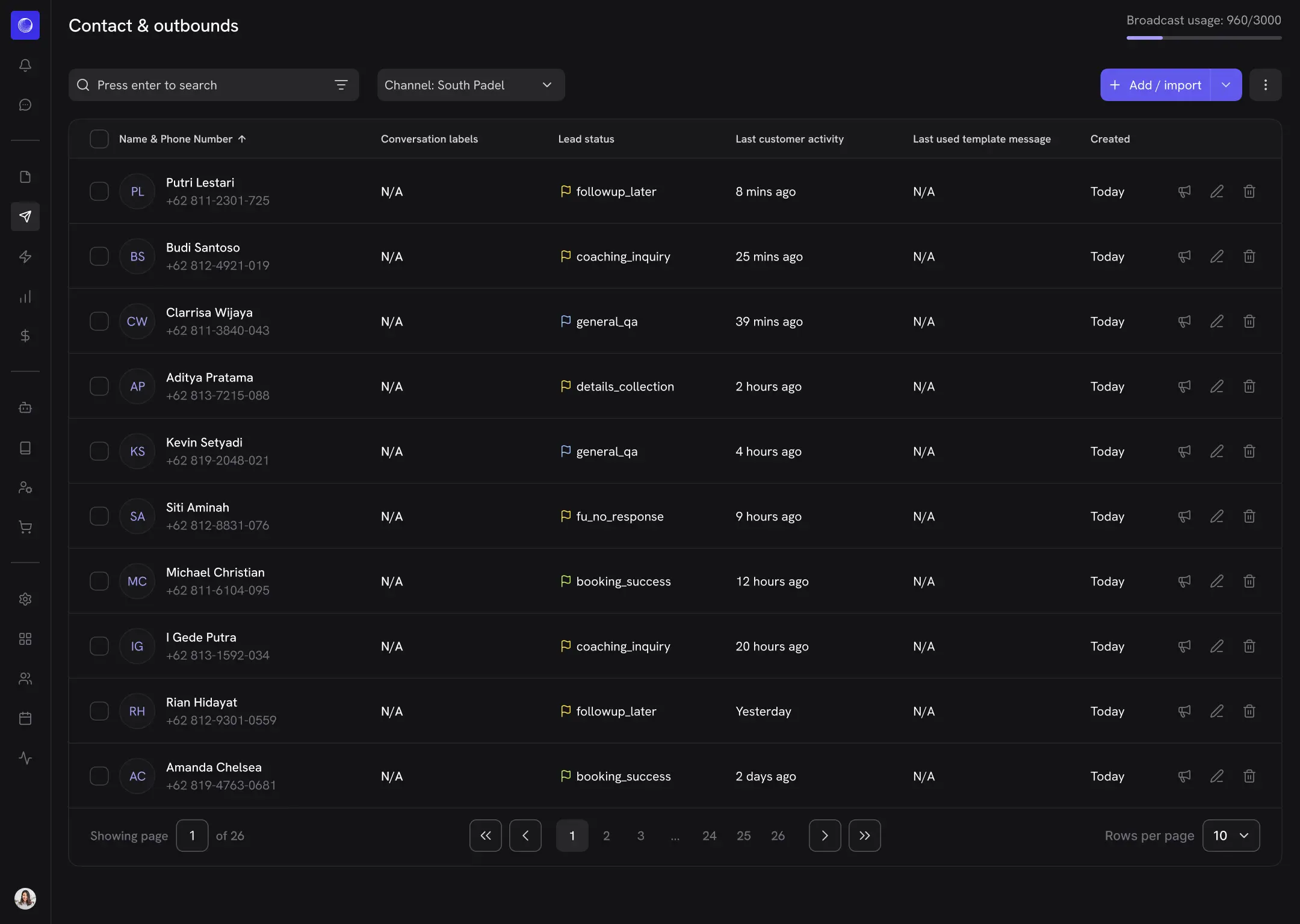Open search filter options icon

click(341, 85)
